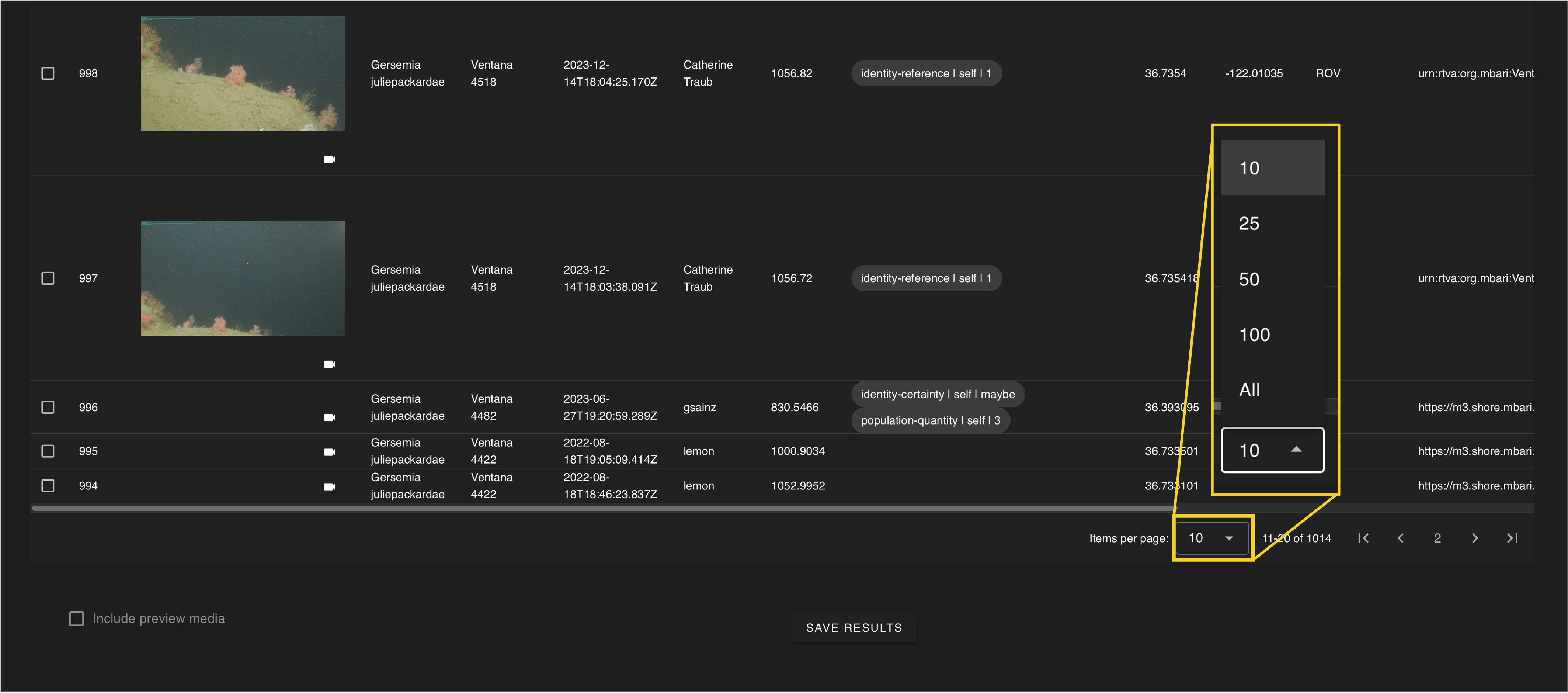Image resolution: width=1568 pixels, height=693 pixels.
Task: Click the video camera icon for row 997
Action: (329, 364)
